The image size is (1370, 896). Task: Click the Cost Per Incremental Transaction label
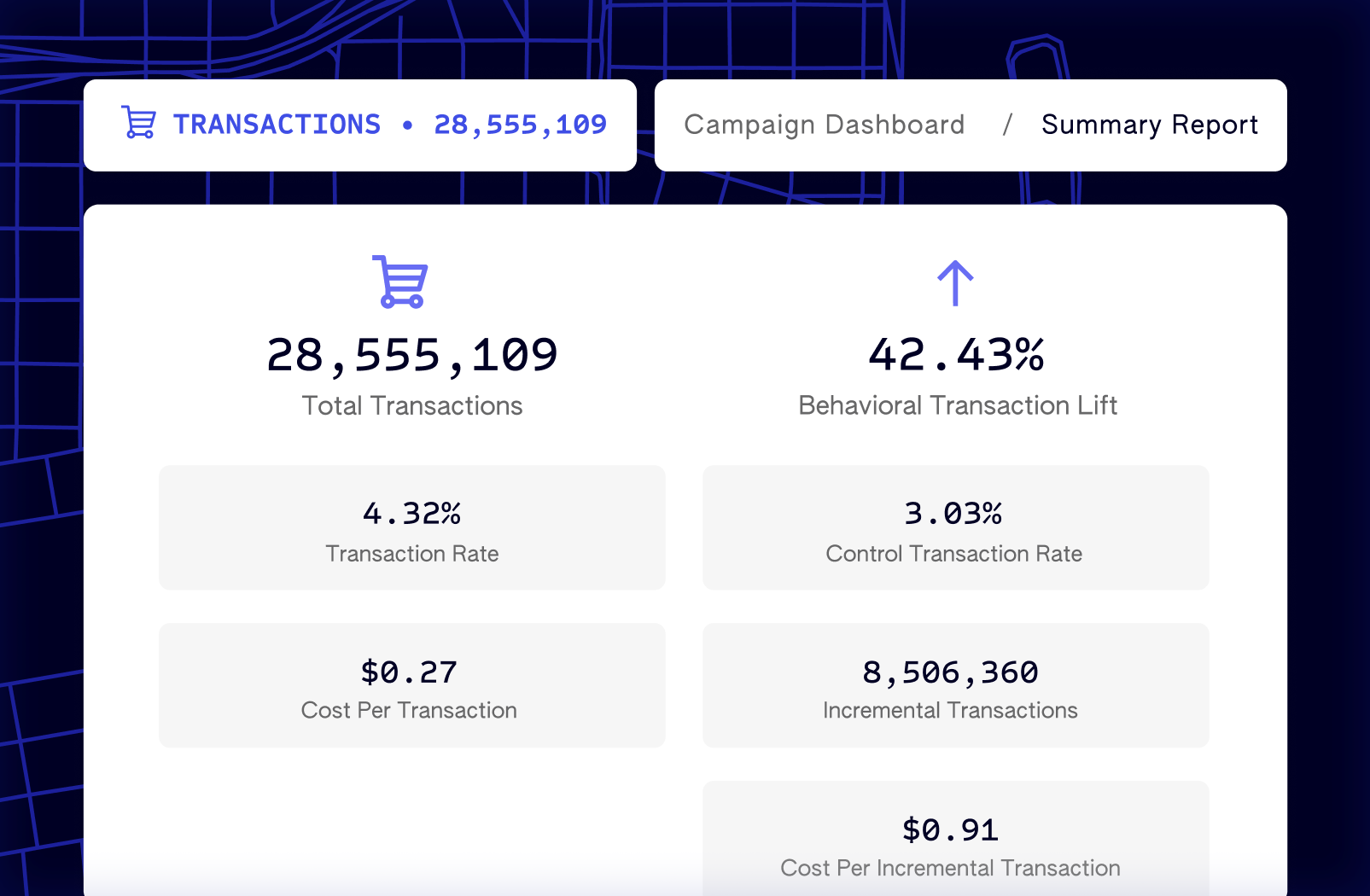pyautogui.click(x=950, y=868)
